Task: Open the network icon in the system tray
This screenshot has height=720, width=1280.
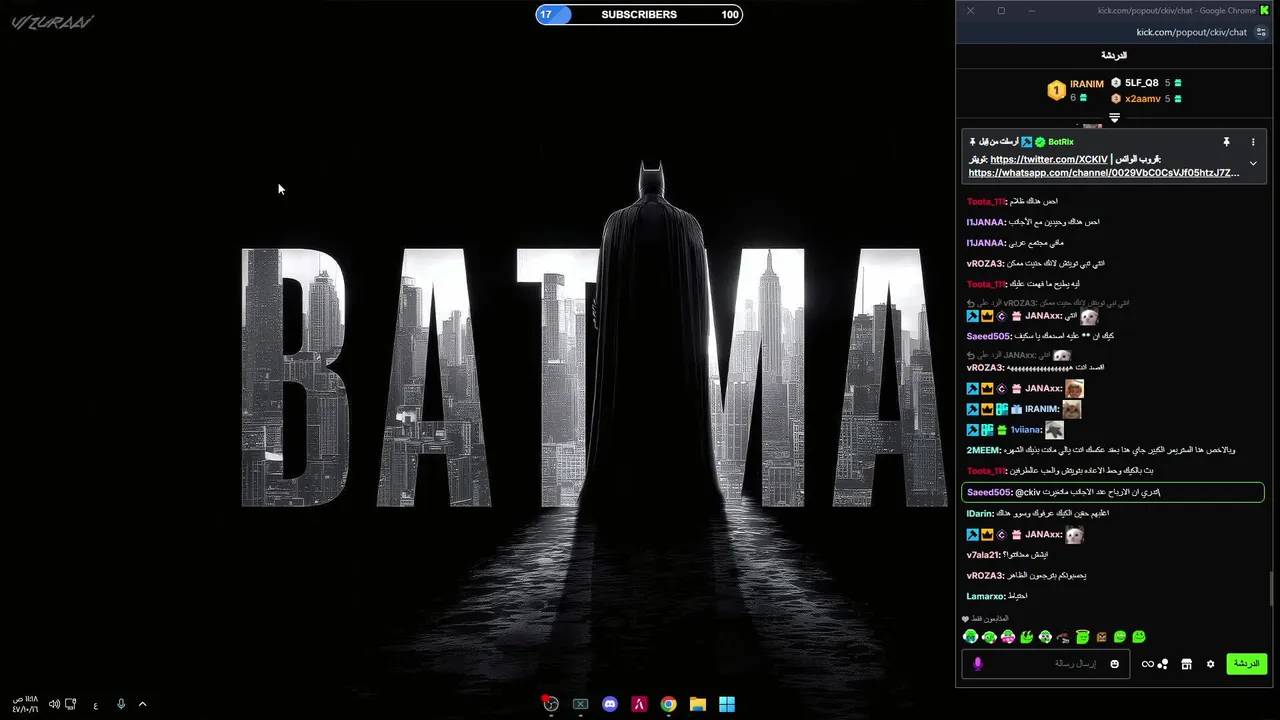Action: click(x=71, y=704)
